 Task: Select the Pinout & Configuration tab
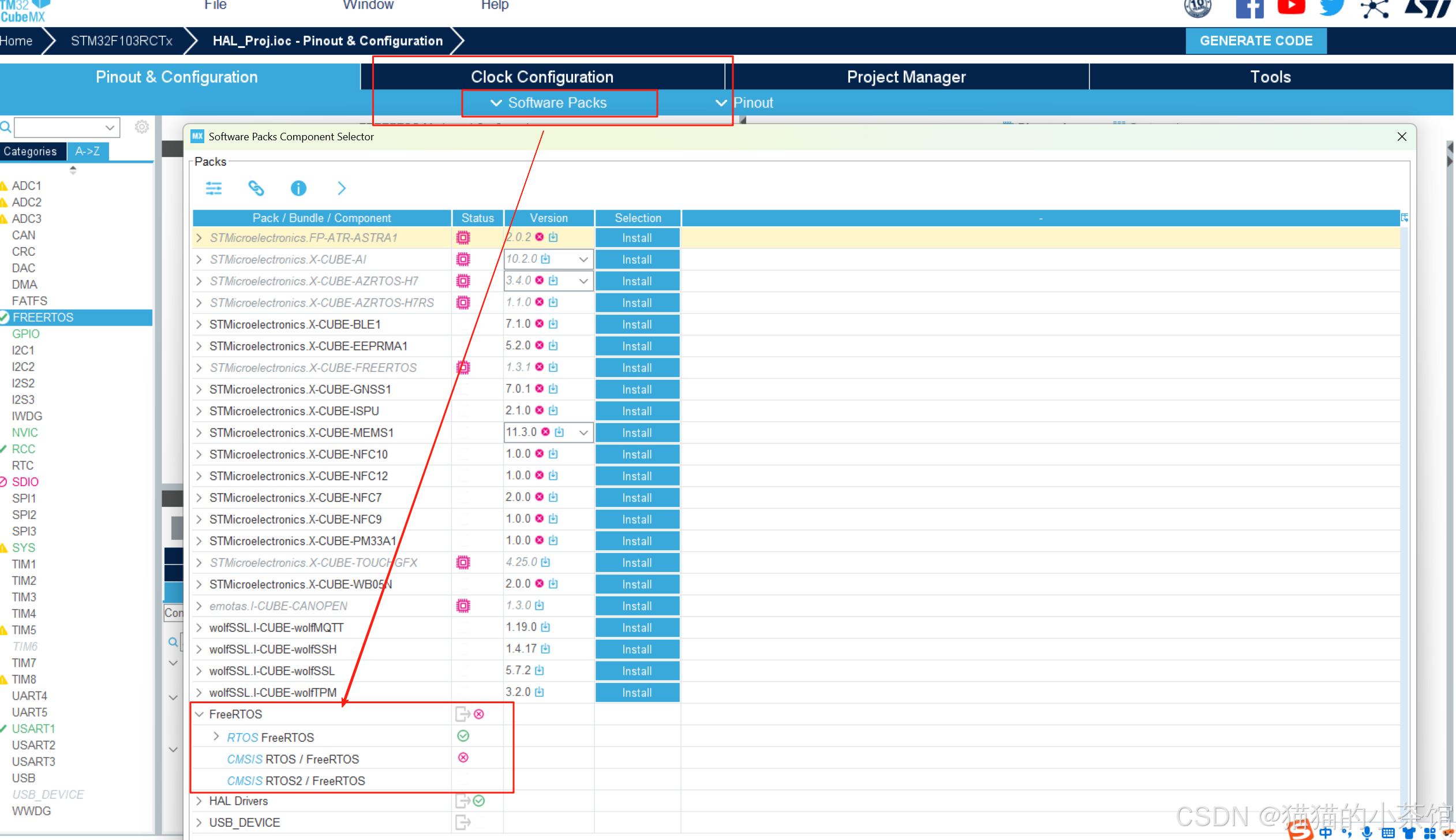pyautogui.click(x=177, y=77)
